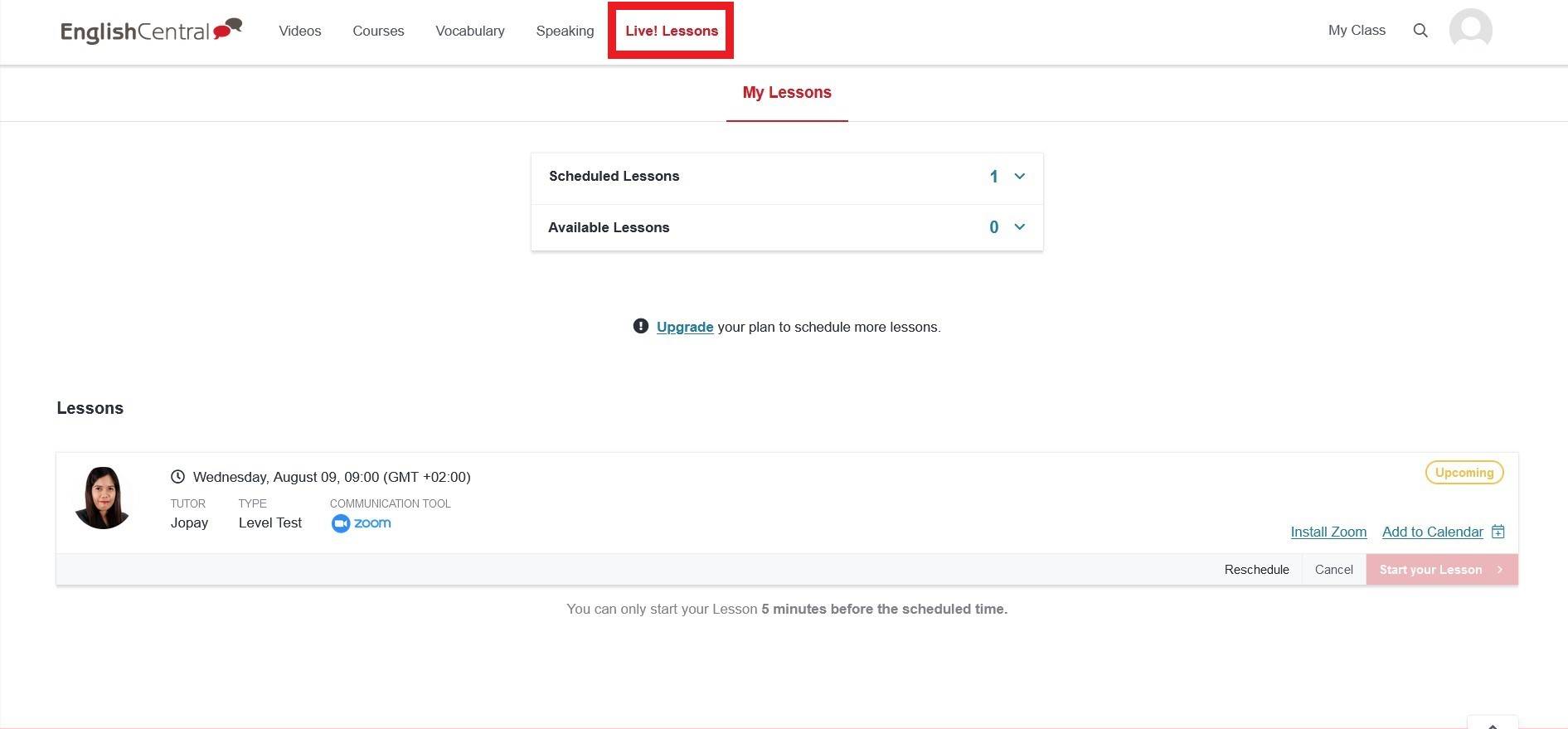Click the calendar icon beside Add to Calendar
This screenshot has height=729, width=1568.
click(x=1498, y=532)
